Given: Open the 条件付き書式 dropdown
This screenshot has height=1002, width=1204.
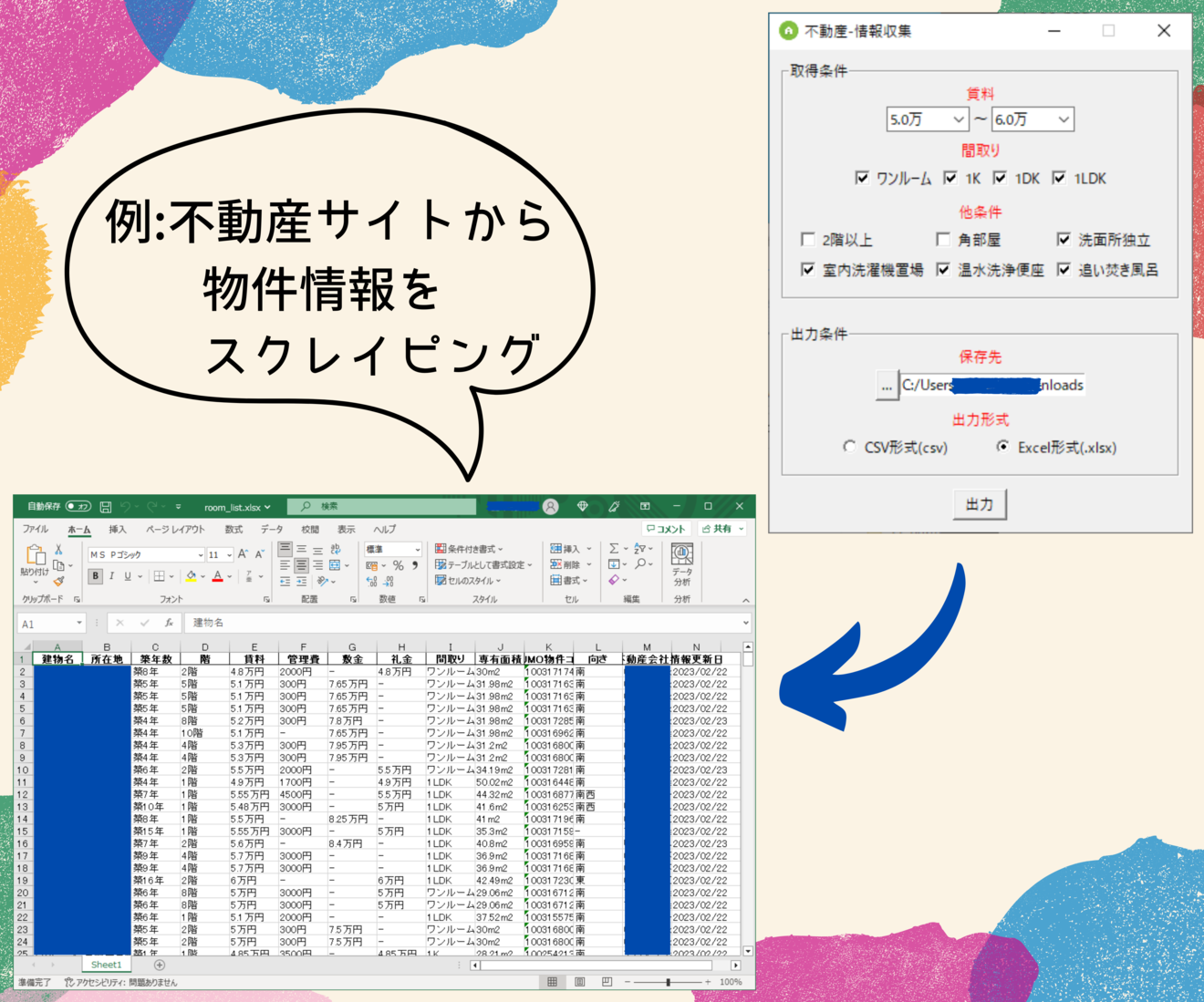Looking at the screenshot, I should (x=469, y=549).
